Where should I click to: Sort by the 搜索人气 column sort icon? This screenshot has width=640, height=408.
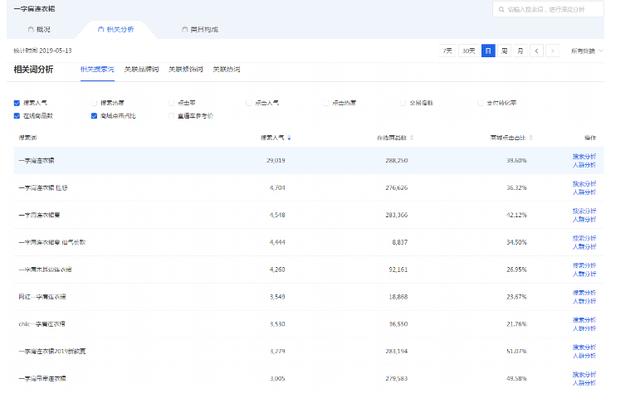(x=289, y=137)
